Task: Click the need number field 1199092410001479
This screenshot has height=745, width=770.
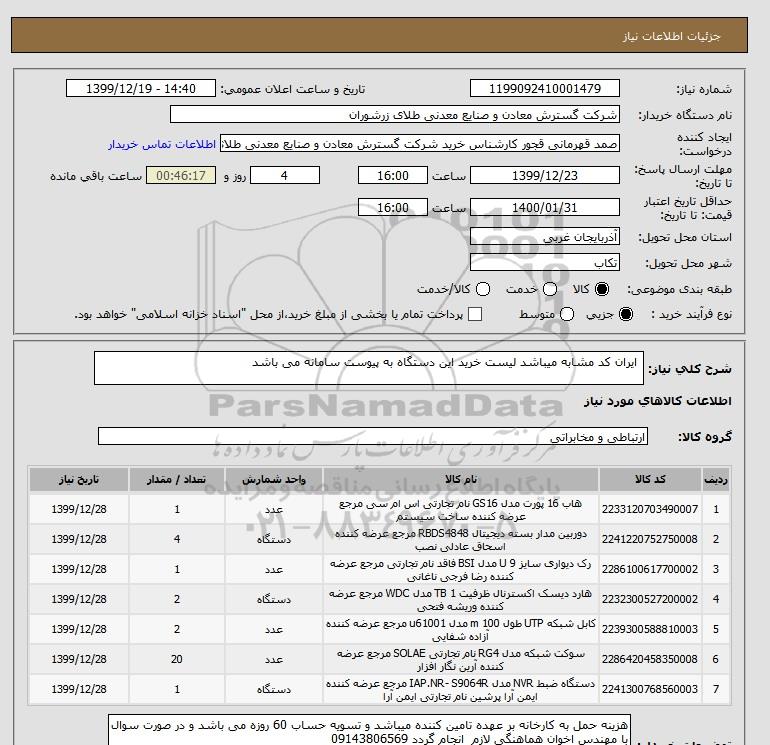Action: pos(545,88)
